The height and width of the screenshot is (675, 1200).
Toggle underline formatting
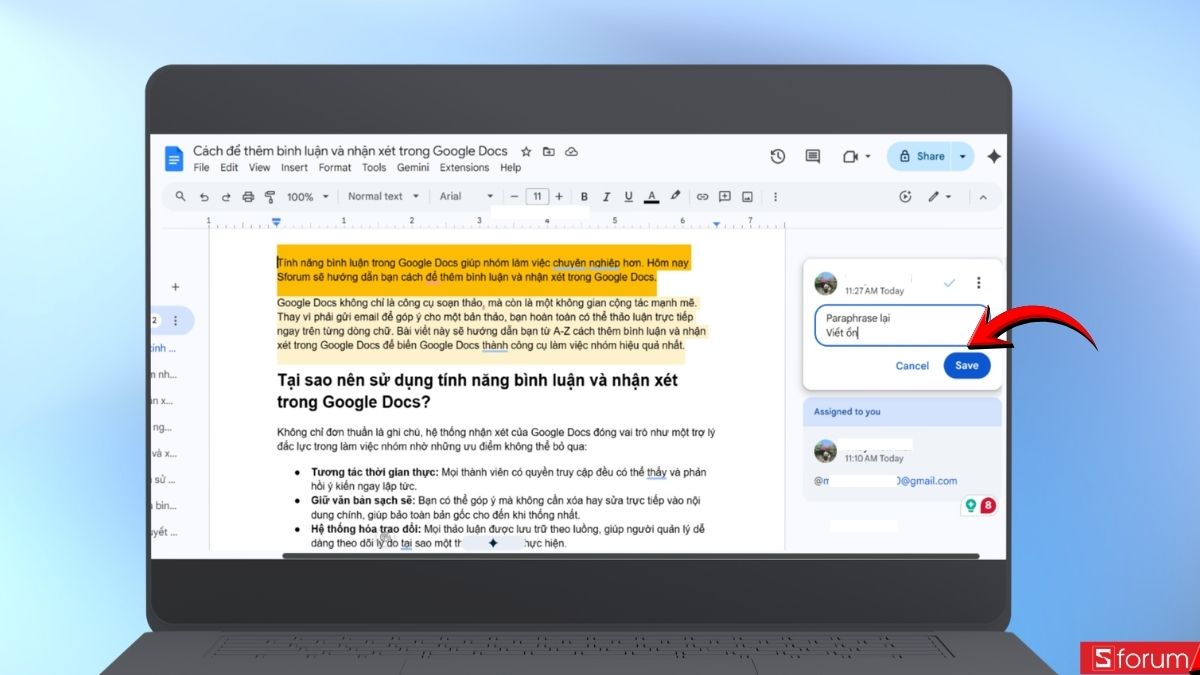pyautogui.click(x=628, y=196)
